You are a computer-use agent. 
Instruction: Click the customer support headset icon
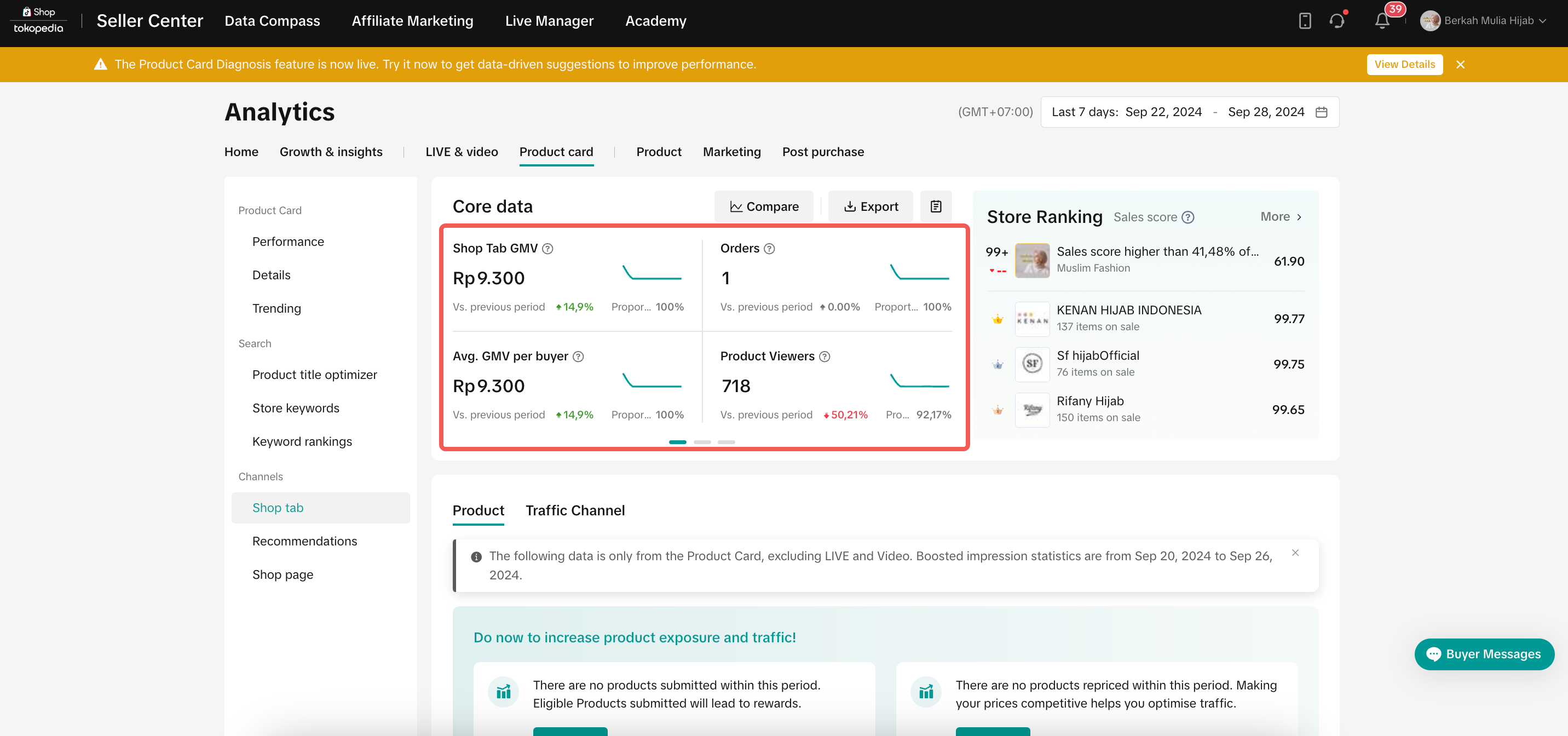pos(1337,21)
